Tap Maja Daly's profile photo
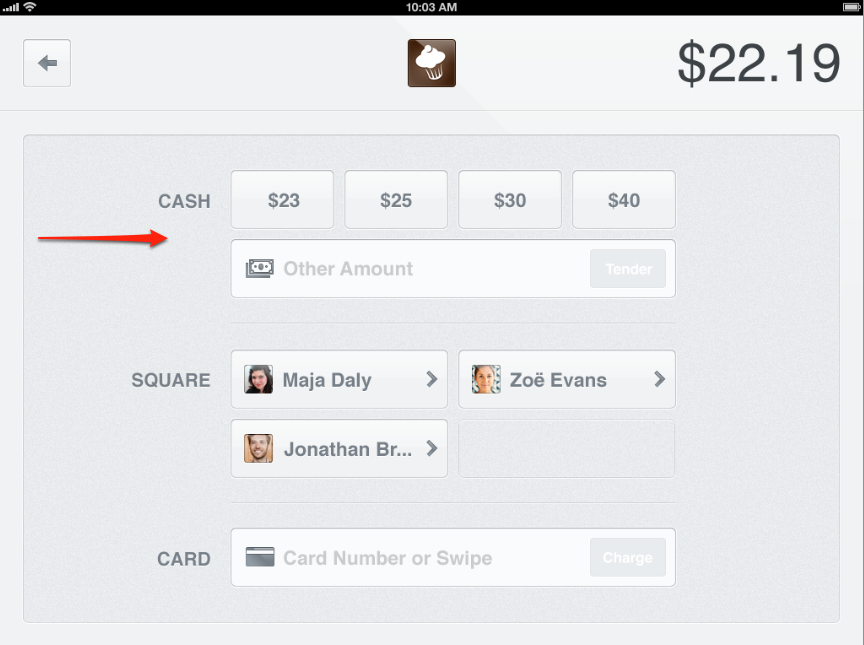 pyautogui.click(x=259, y=379)
